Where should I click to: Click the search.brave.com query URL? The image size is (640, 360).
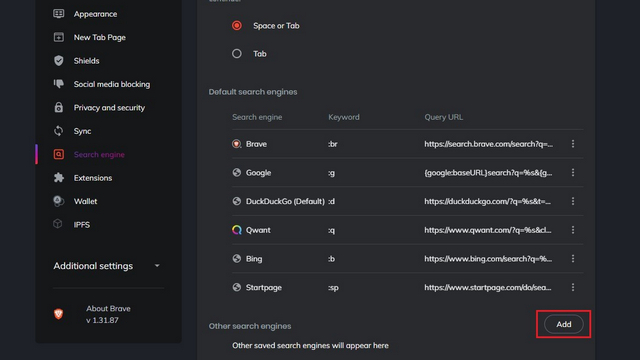tap(489, 144)
